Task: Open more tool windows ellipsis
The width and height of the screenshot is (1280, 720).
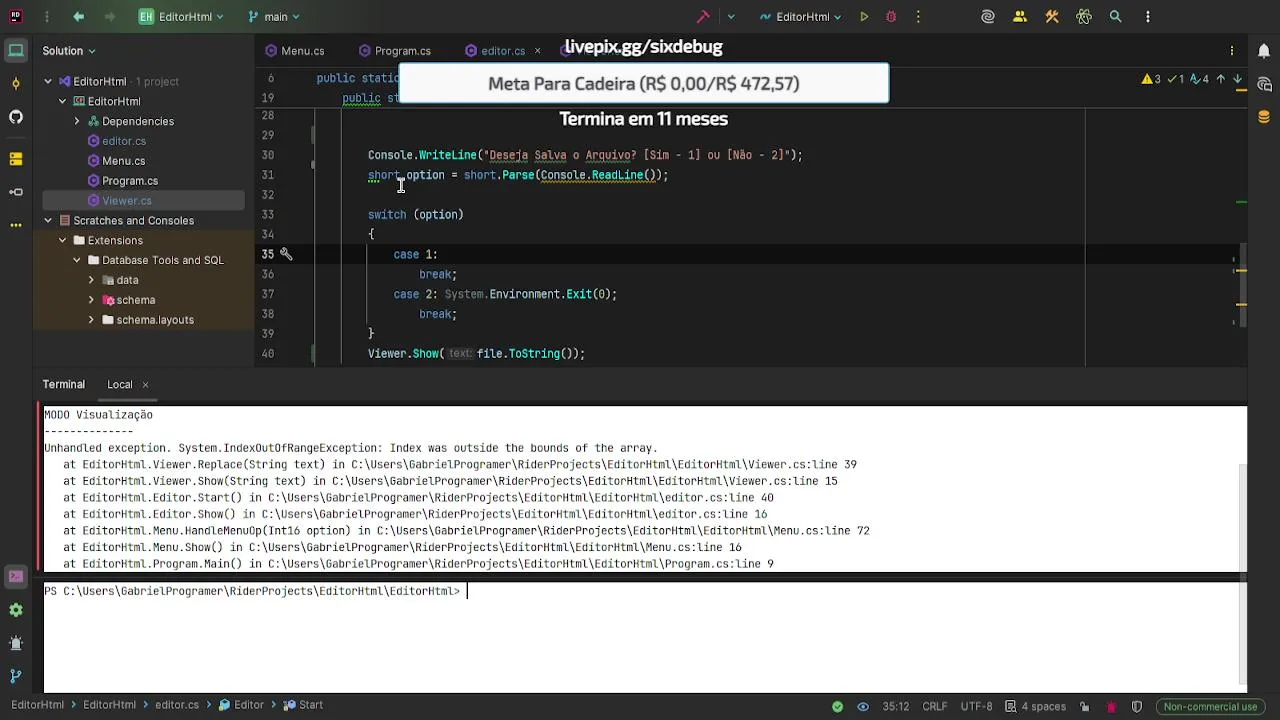Action: point(15,225)
